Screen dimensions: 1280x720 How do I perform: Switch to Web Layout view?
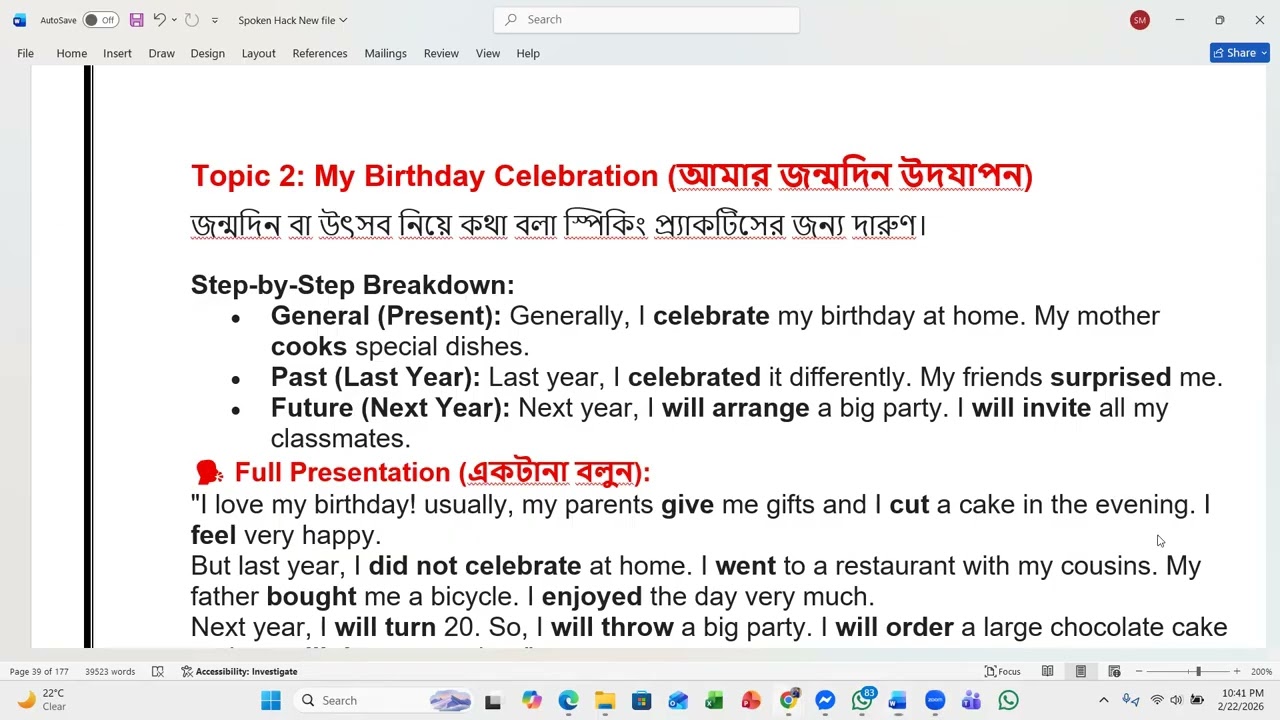(x=1114, y=671)
